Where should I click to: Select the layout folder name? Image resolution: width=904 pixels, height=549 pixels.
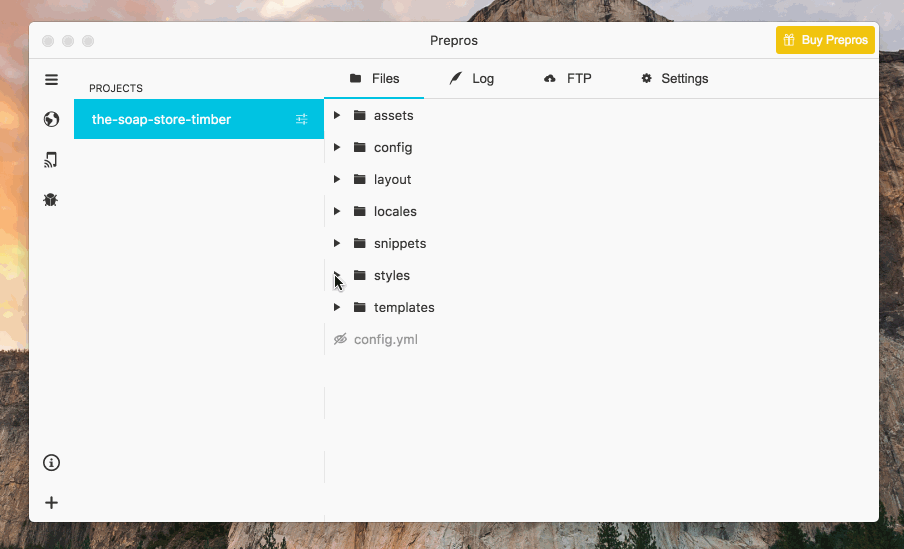392,180
